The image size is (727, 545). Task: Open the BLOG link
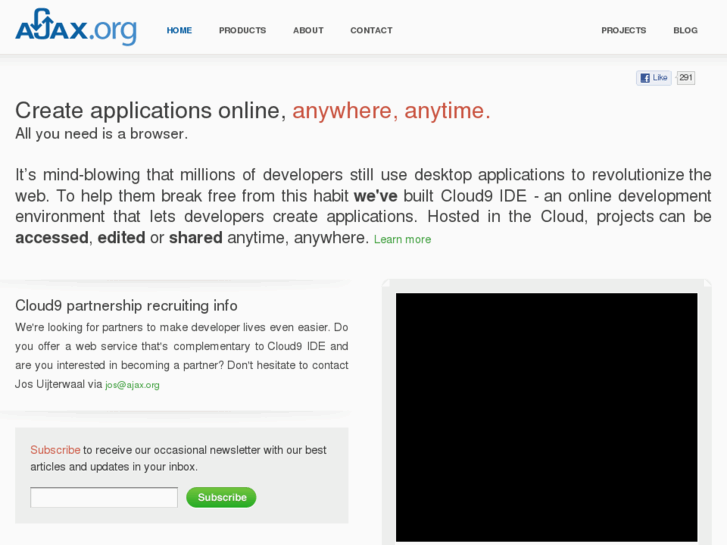(685, 31)
